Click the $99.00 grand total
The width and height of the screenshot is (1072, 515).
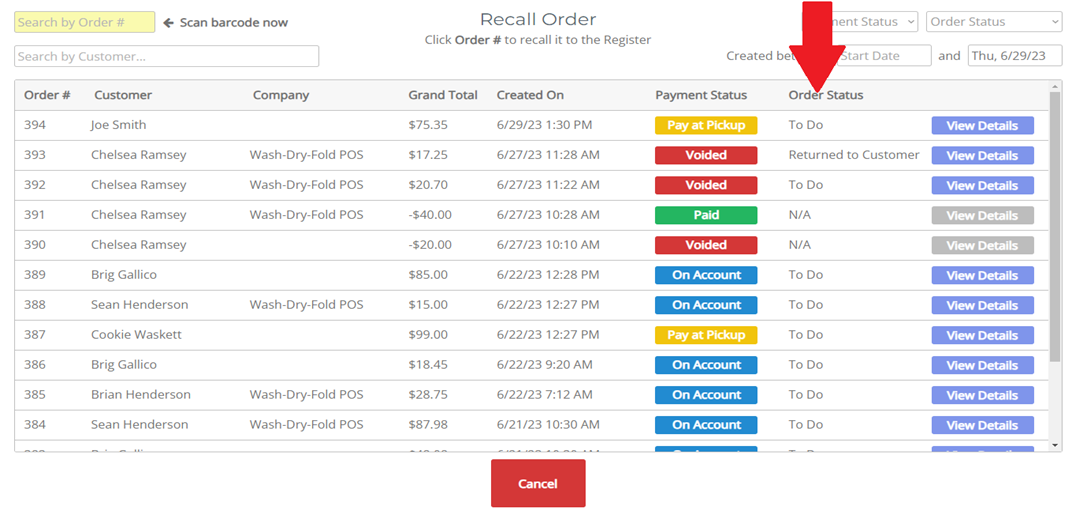click(x=428, y=334)
